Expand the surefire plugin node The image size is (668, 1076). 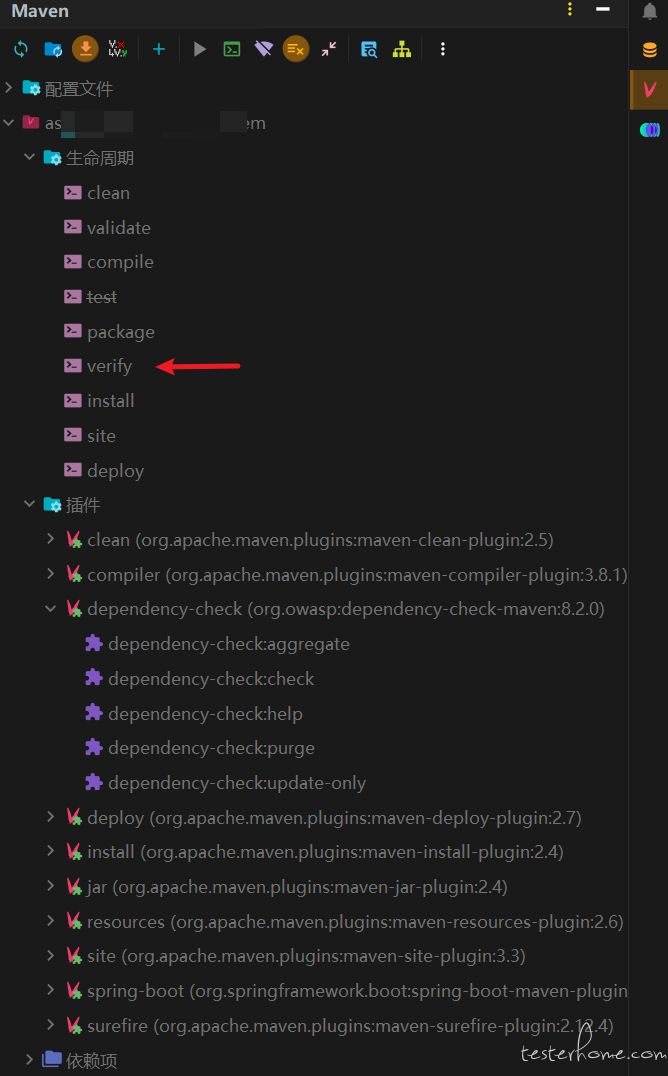point(51,1025)
